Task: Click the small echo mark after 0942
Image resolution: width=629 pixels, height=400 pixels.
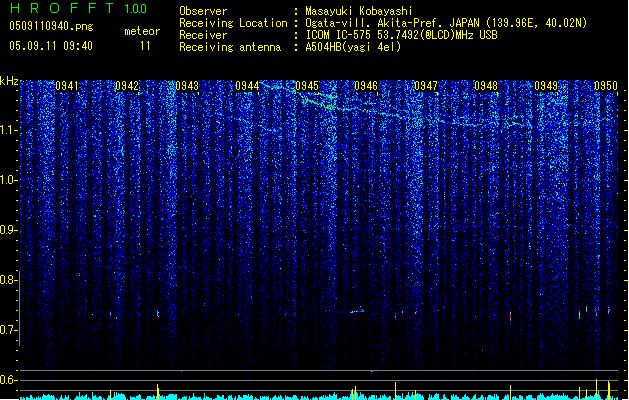Action: click(x=158, y=313)
